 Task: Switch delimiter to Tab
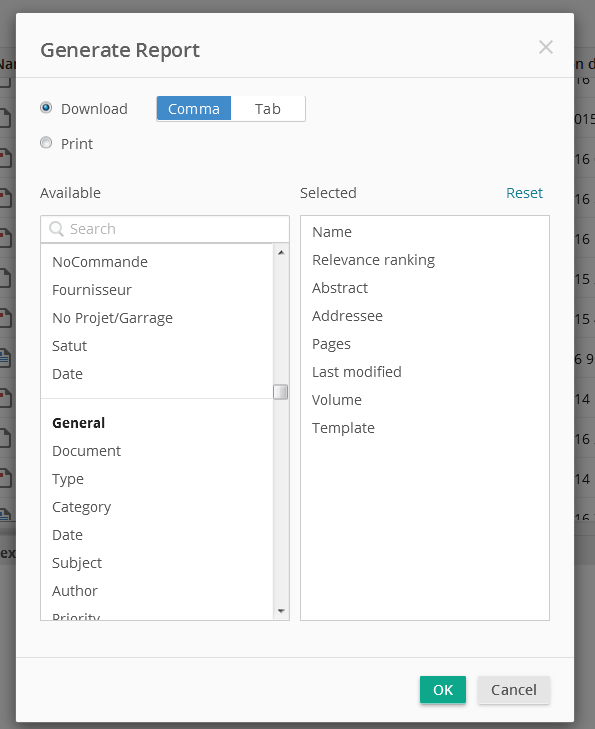(x=268, y=109)
